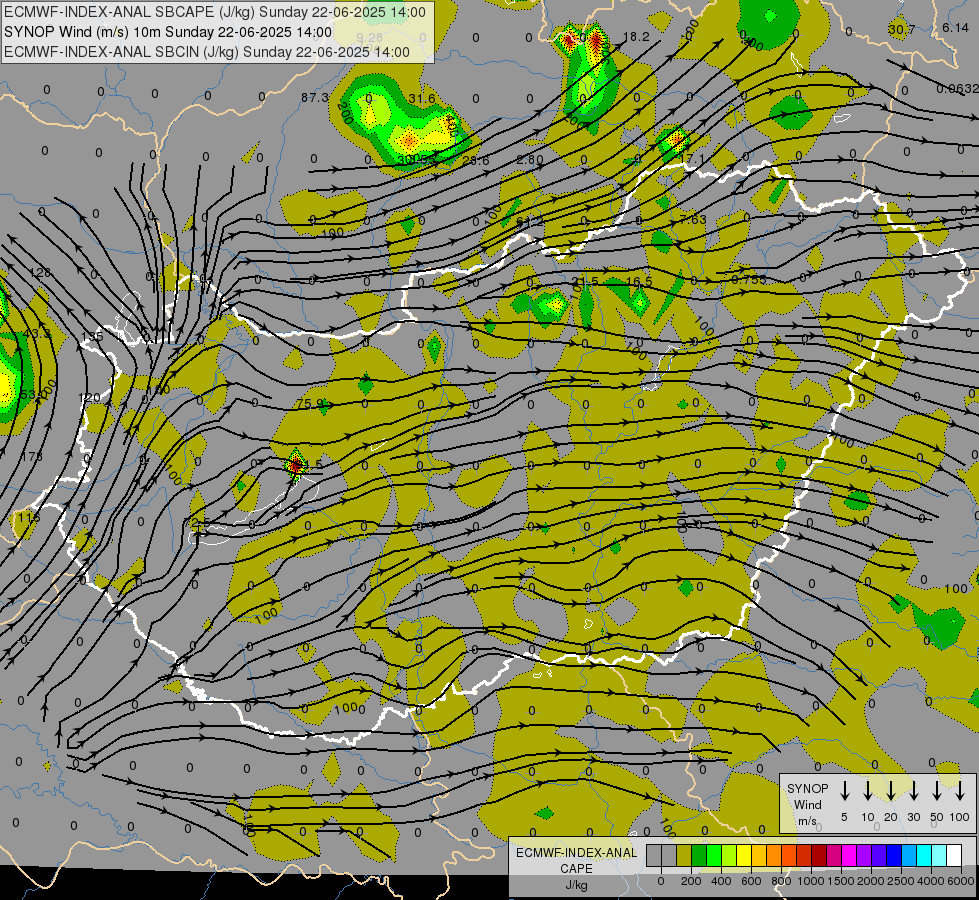The image size is (979, 900).
Task: Click the 7.63 value on the map
Action: pyautogui.click(x=693, y=219)
